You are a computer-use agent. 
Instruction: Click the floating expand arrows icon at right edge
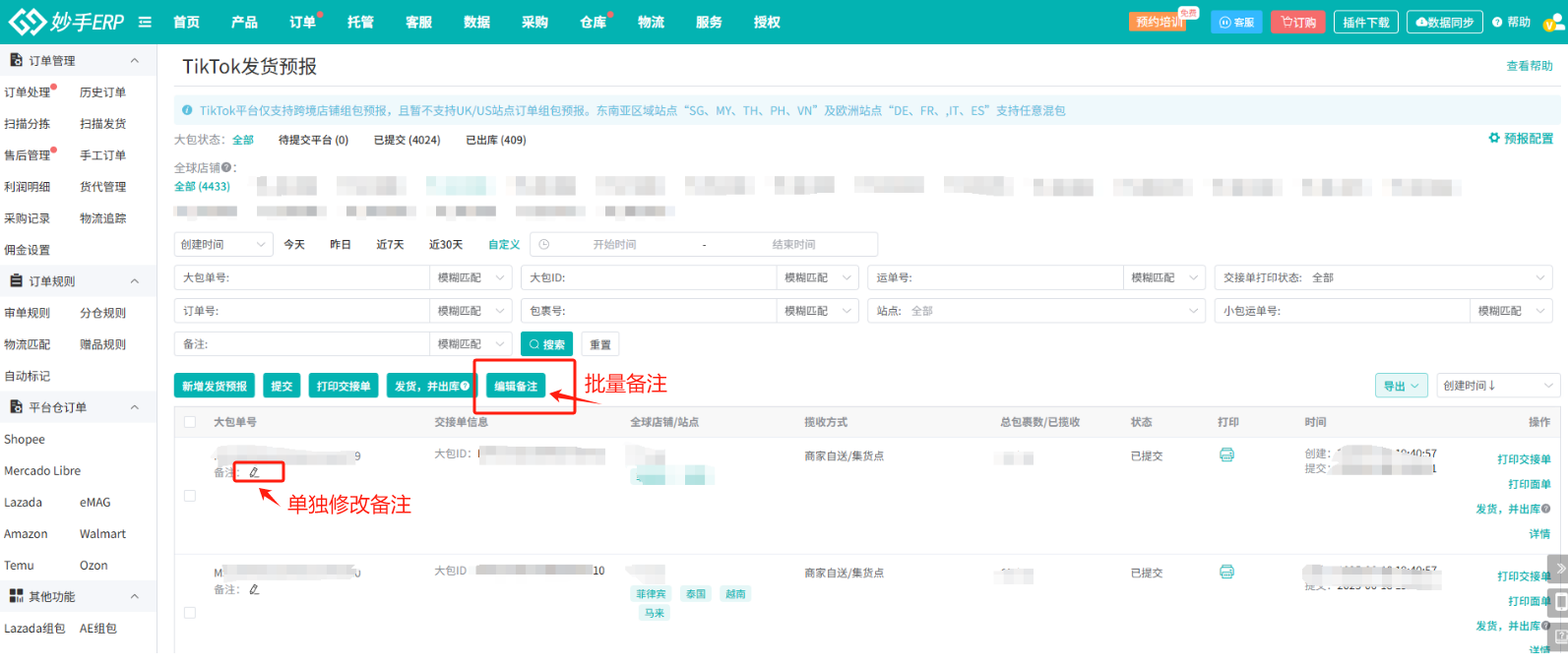pos(1558,571)
